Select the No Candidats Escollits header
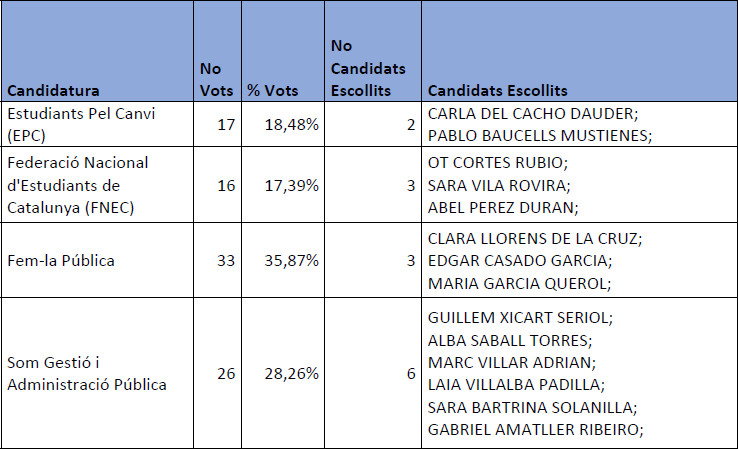The height and width of the screenshot is (449, 738). 368,67
